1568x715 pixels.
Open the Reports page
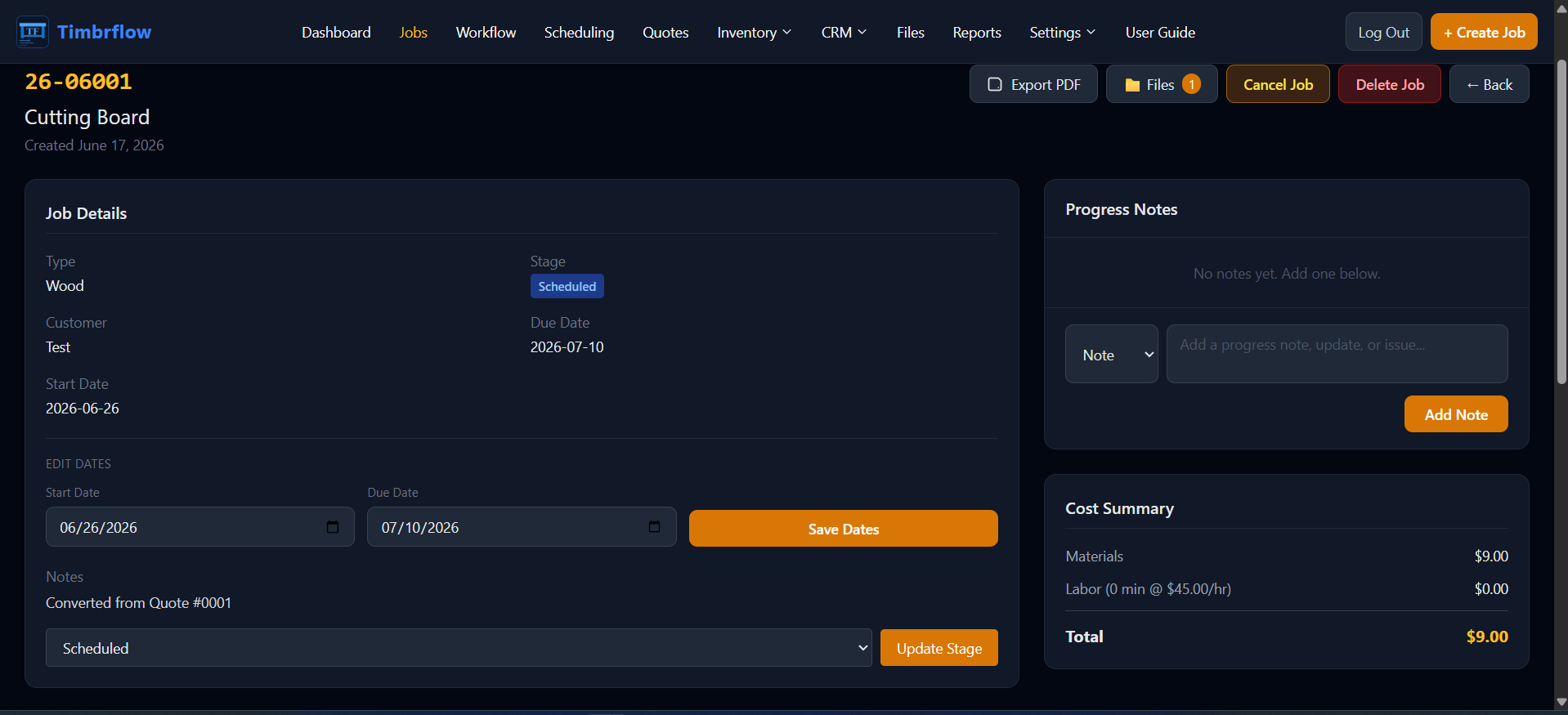(977, 32)
